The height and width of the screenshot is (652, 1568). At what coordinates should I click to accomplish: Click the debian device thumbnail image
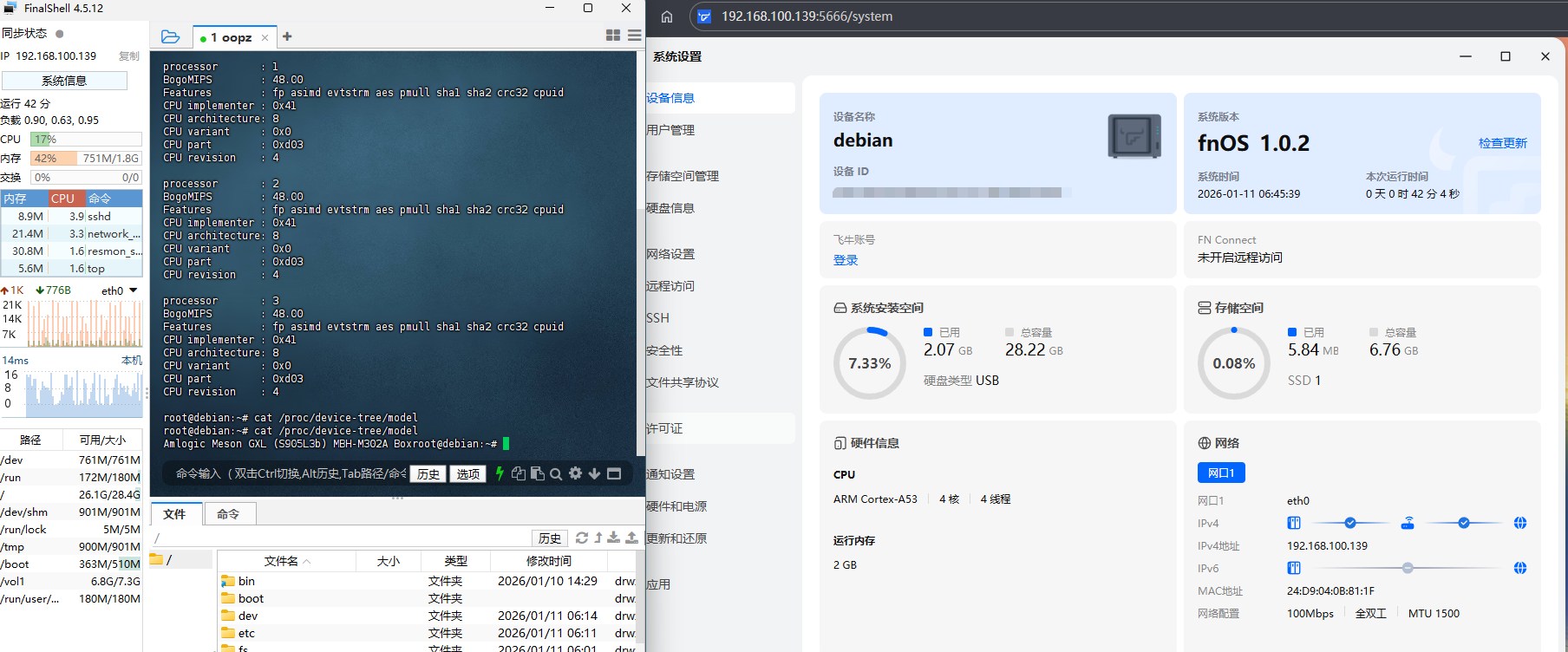coord(1134,136)
